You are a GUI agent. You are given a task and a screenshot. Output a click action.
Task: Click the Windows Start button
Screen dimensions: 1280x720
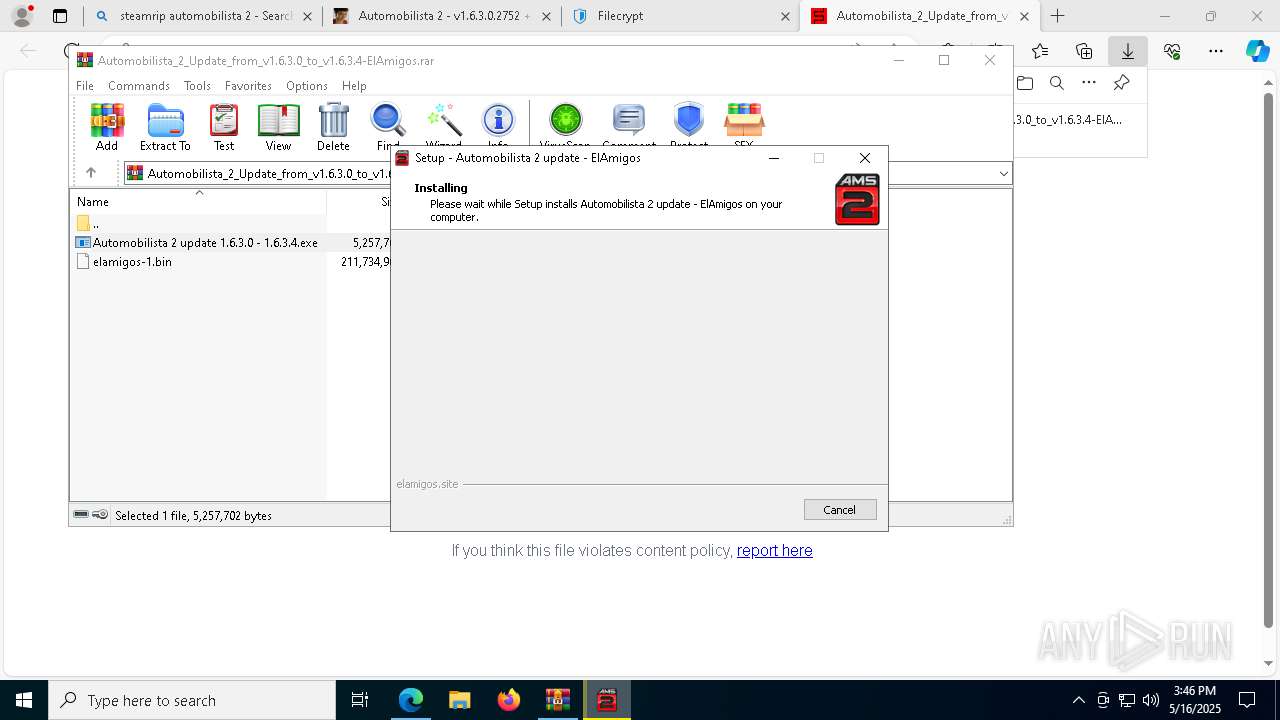point(24,700)
